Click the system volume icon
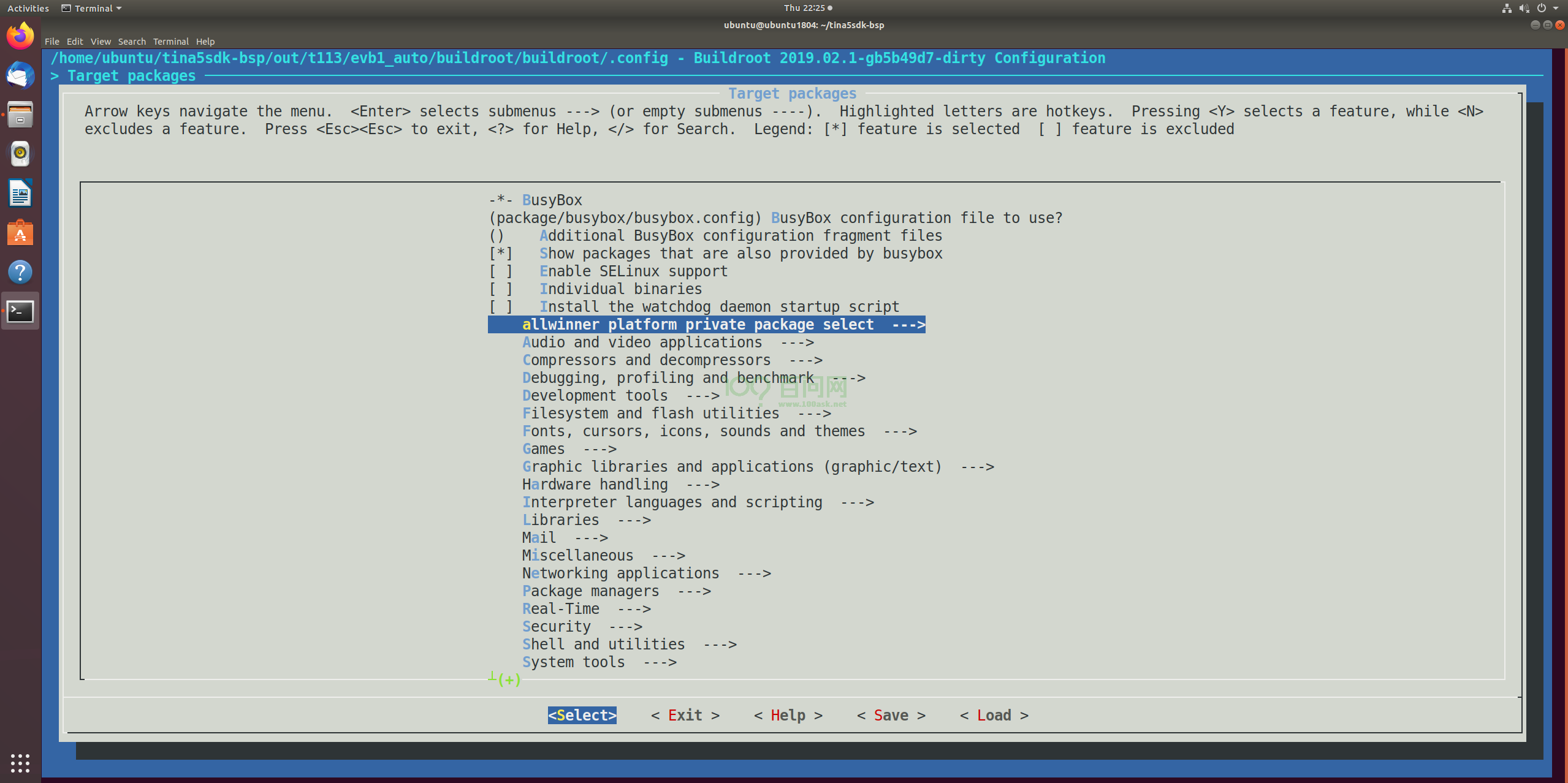Screen dimensions: 1568x783 tap(1524, 8)
